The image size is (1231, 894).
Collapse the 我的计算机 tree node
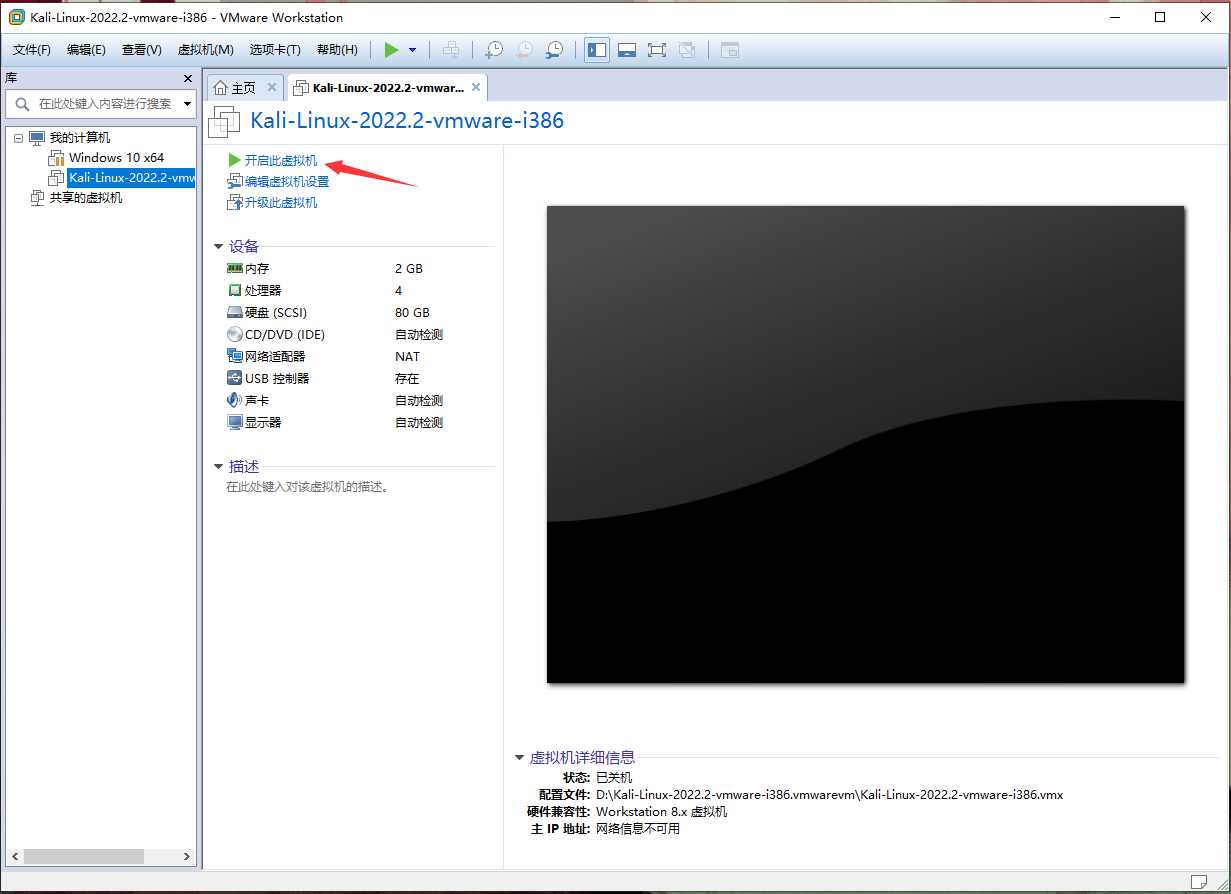(18, 138)
